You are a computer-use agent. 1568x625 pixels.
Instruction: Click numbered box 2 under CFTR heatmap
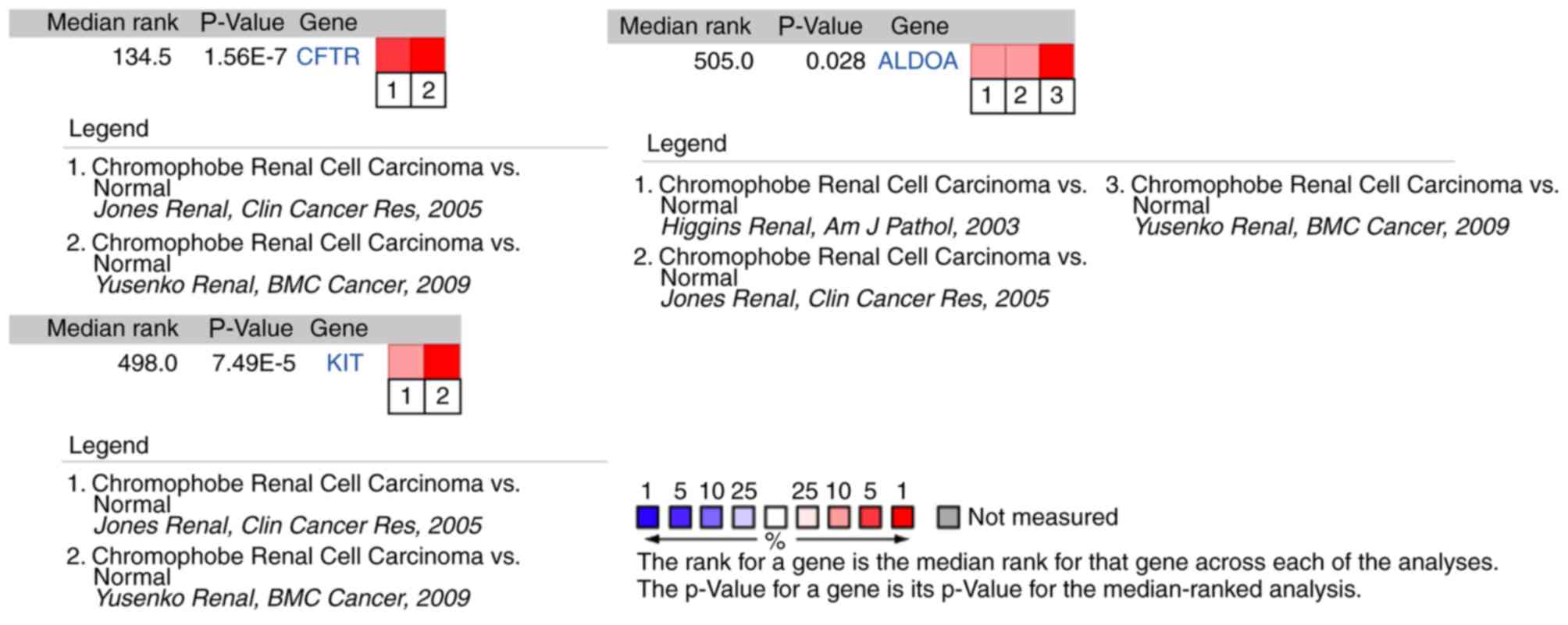(428, 91)
